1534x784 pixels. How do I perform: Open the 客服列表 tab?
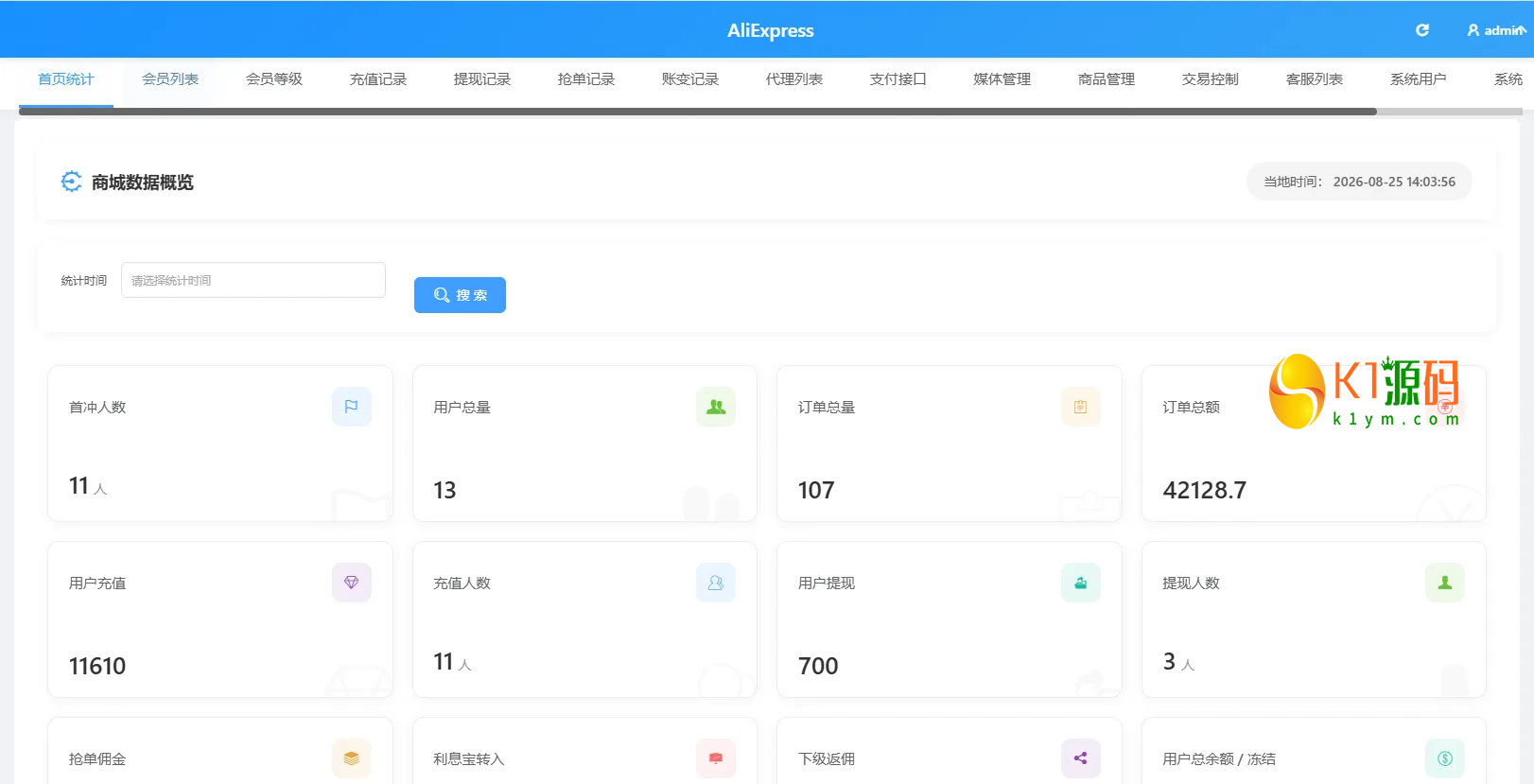point(1315,79)
